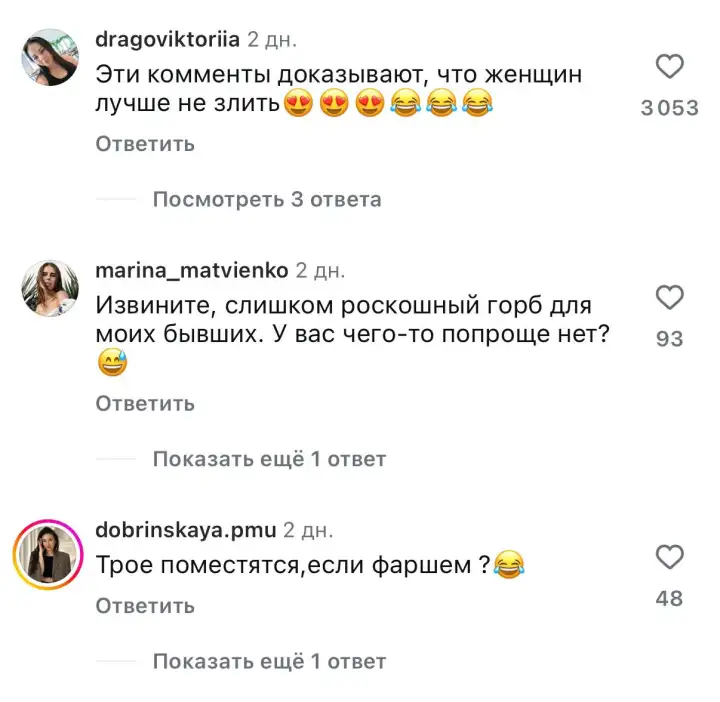This screenshot has width=720, height=702.
Task: Like dragoviktoriia's comment with the heart icon
Action: 669,67
